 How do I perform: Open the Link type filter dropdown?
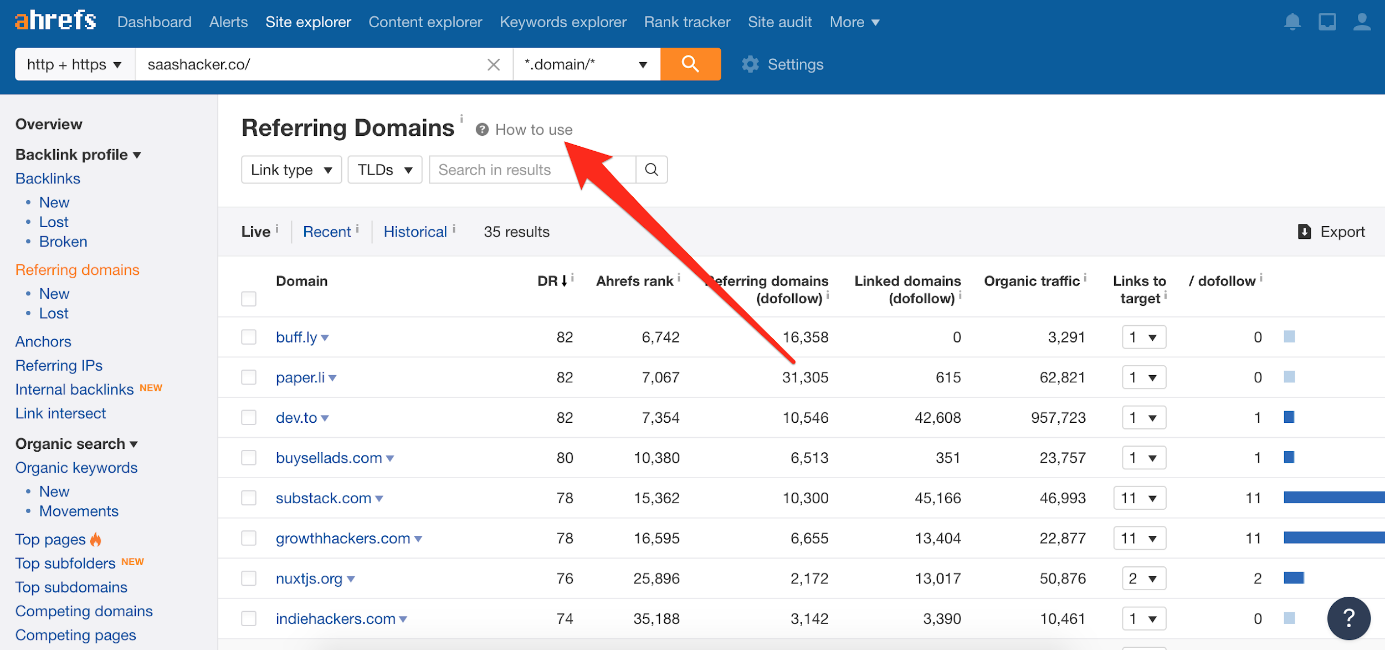point(292,170)
